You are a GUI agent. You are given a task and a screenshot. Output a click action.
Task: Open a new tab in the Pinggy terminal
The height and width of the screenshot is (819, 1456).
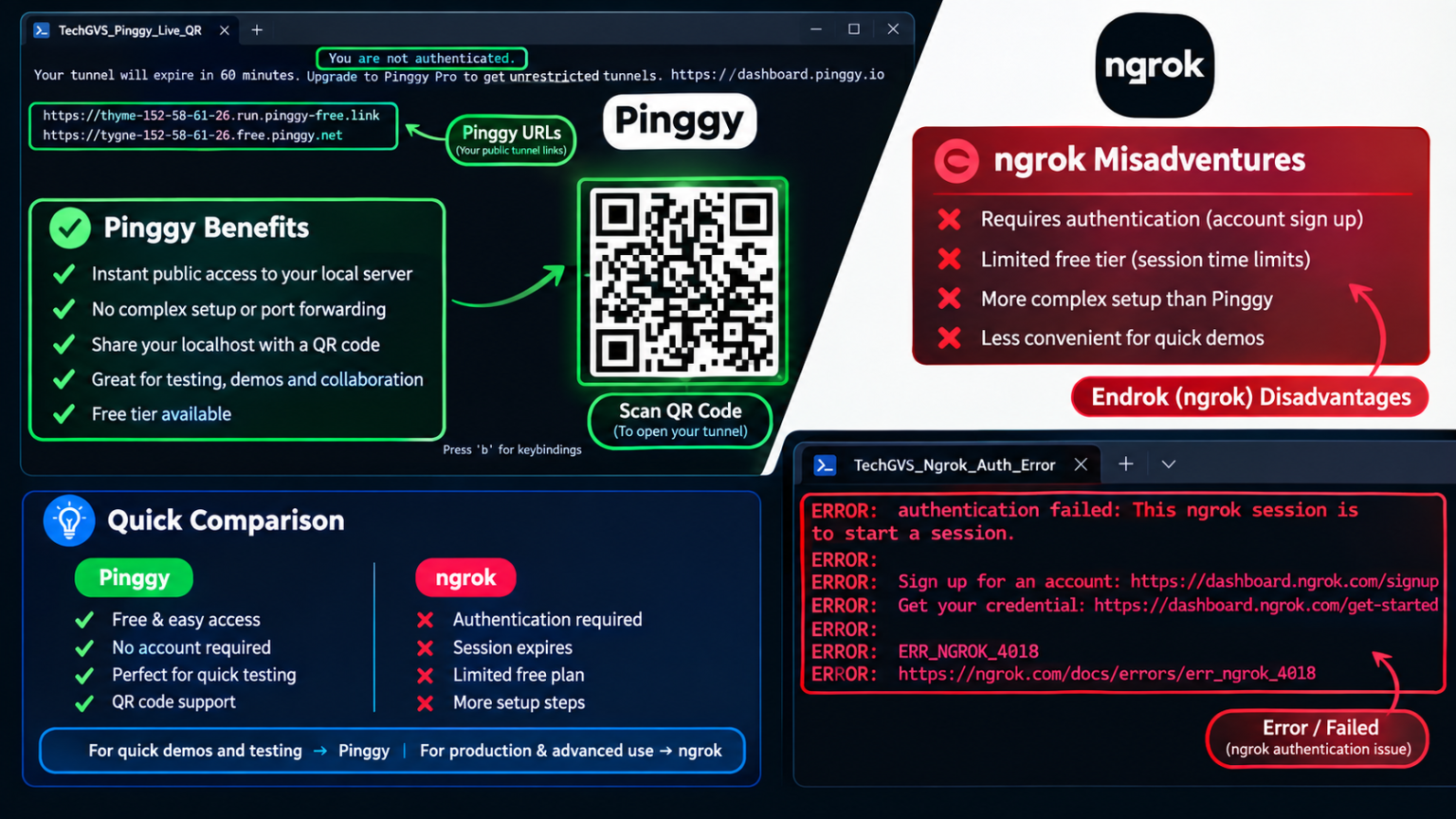[257, 30]
